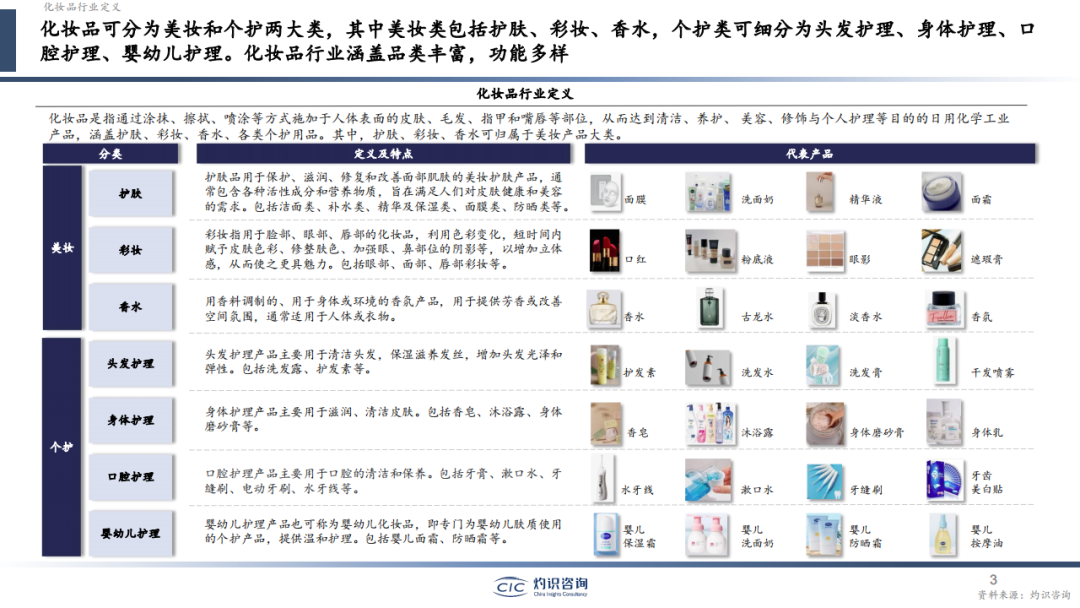This screenshot has height=608, width=1080.
Task: Click the 面膜 product image
Action: click(x=606, y=193)
